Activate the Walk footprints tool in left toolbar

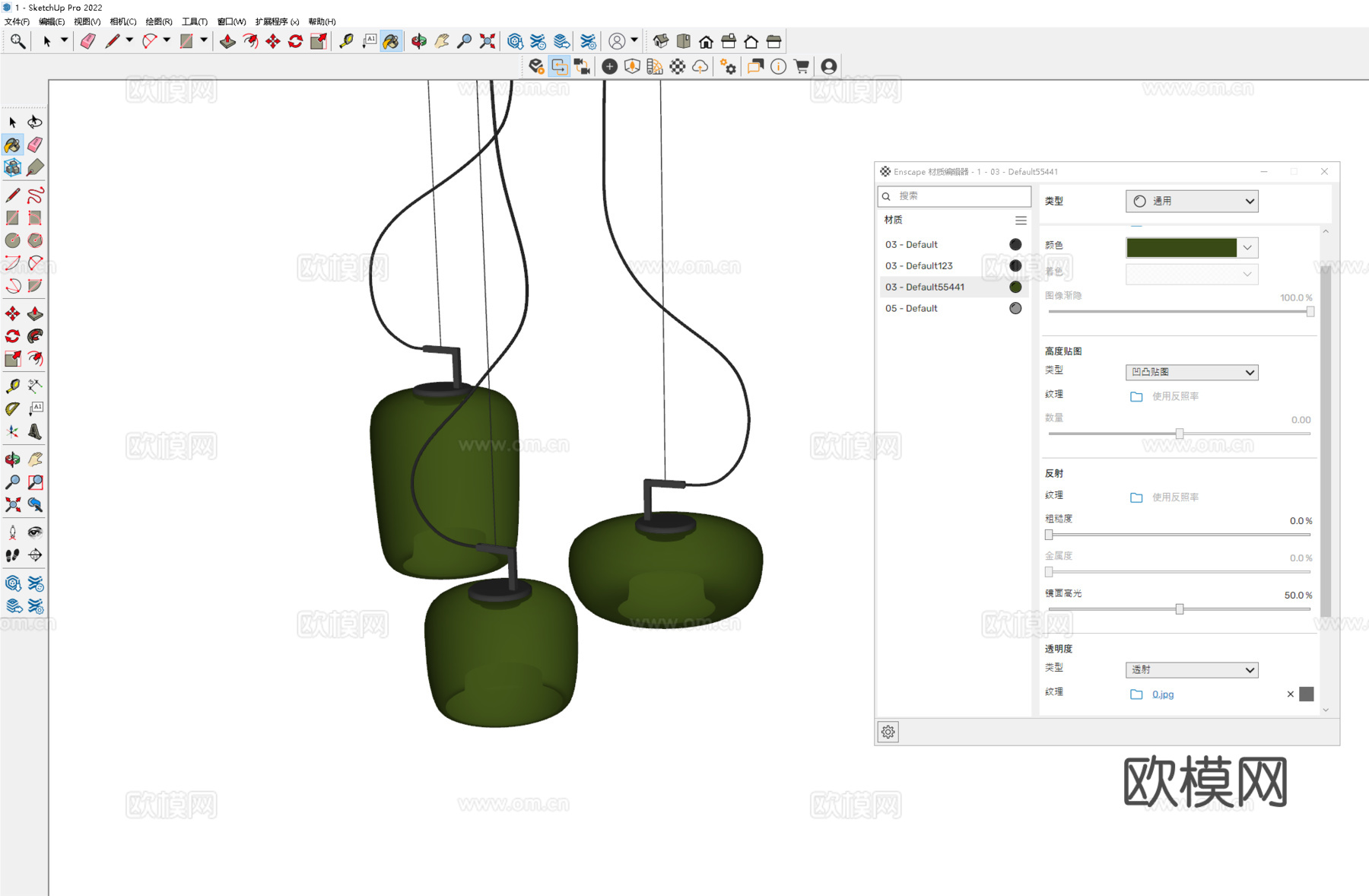click(x=13, y=555)
